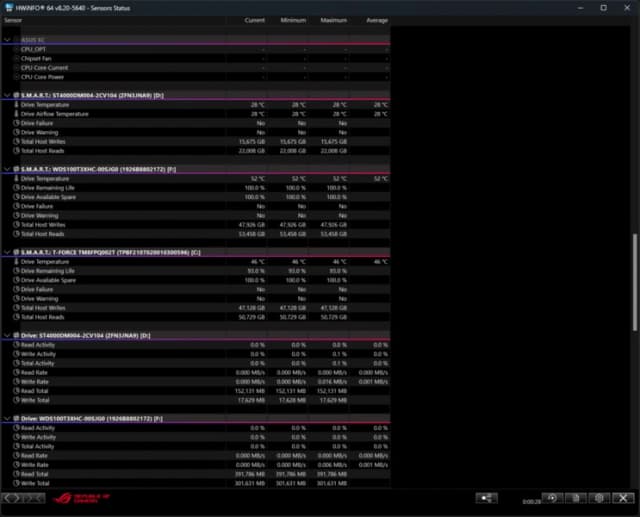Click thermometer icon of Drive Temperature under drive D: S.M.A.R.T.
640x517 pixels.
pyautogui.click(x=16, y=104)
